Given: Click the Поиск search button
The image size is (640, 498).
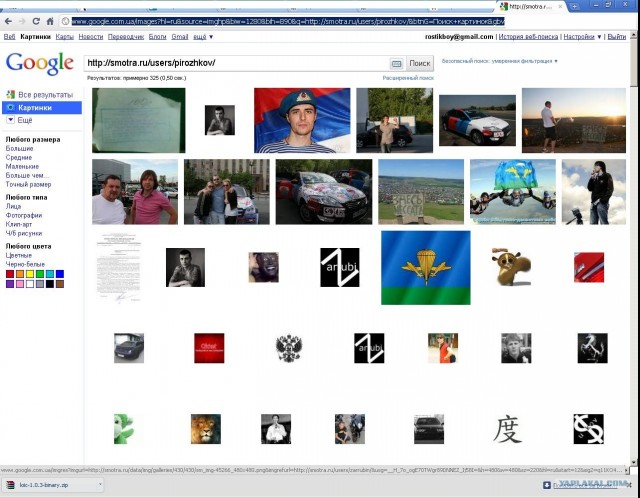Looking at the screenshot, I should 420,63.
